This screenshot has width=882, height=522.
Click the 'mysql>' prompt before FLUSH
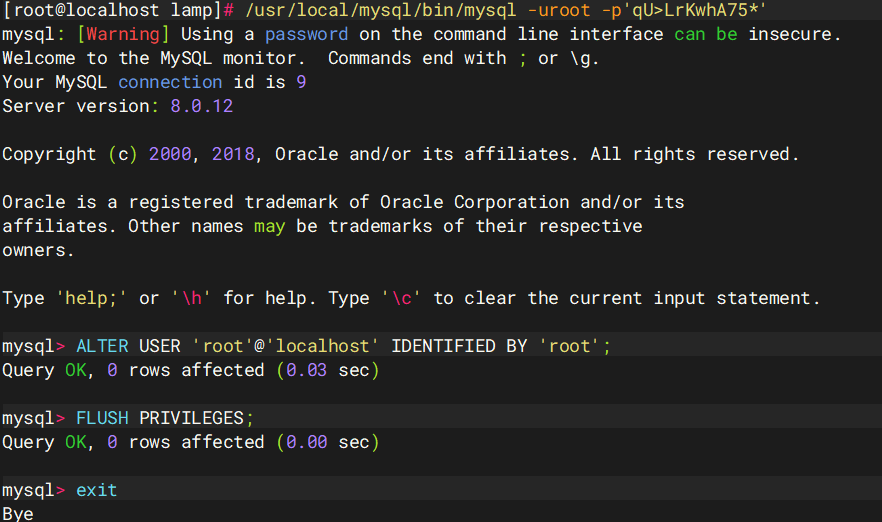click(34, 418)
